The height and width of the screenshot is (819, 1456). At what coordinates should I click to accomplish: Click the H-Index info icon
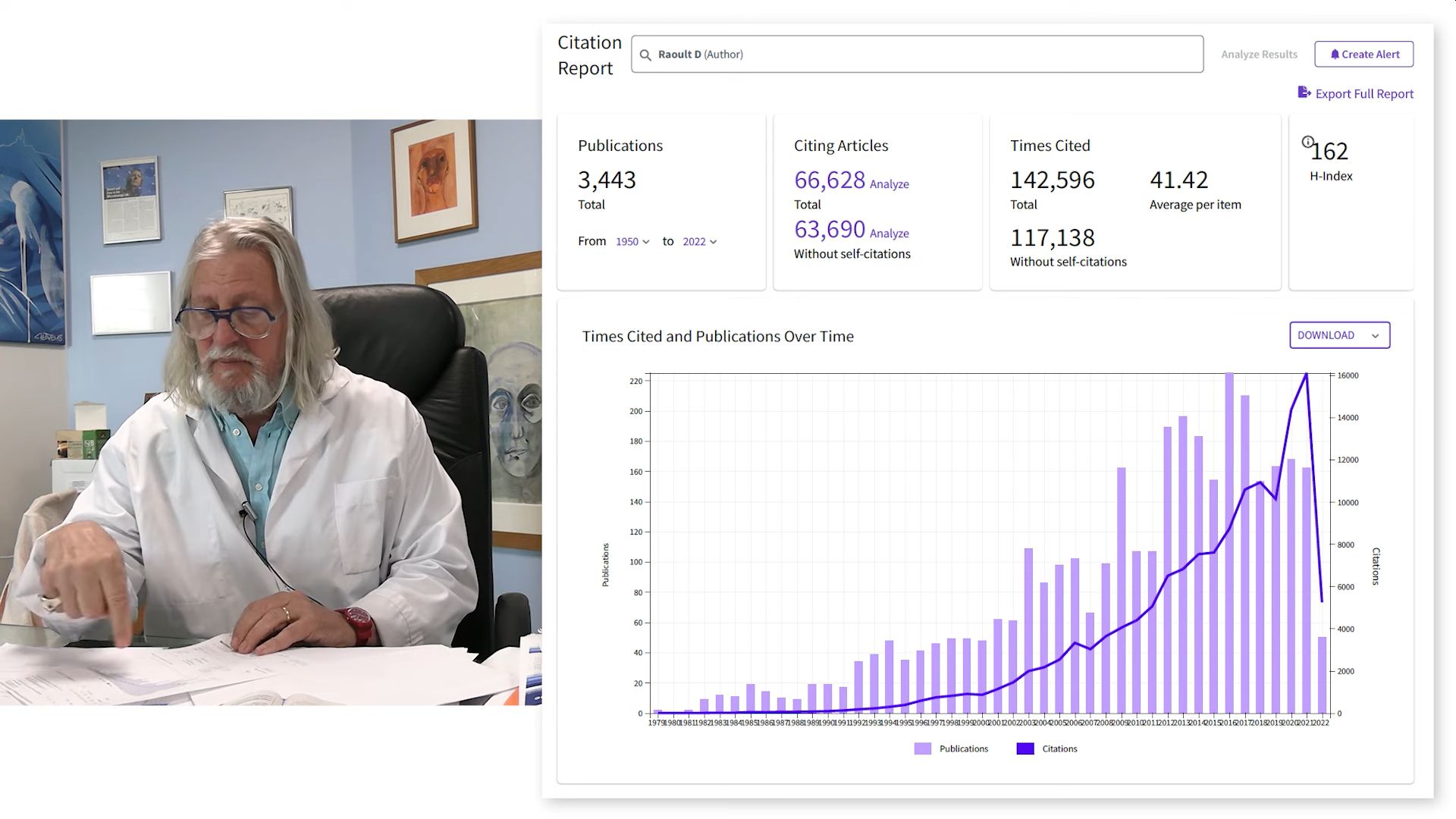tap(1307, 142)
